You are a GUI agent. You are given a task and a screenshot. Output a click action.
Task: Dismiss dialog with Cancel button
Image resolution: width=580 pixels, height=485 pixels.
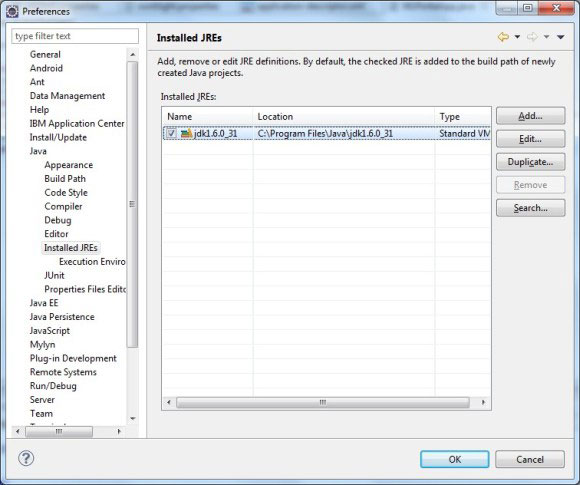[530, 459]
